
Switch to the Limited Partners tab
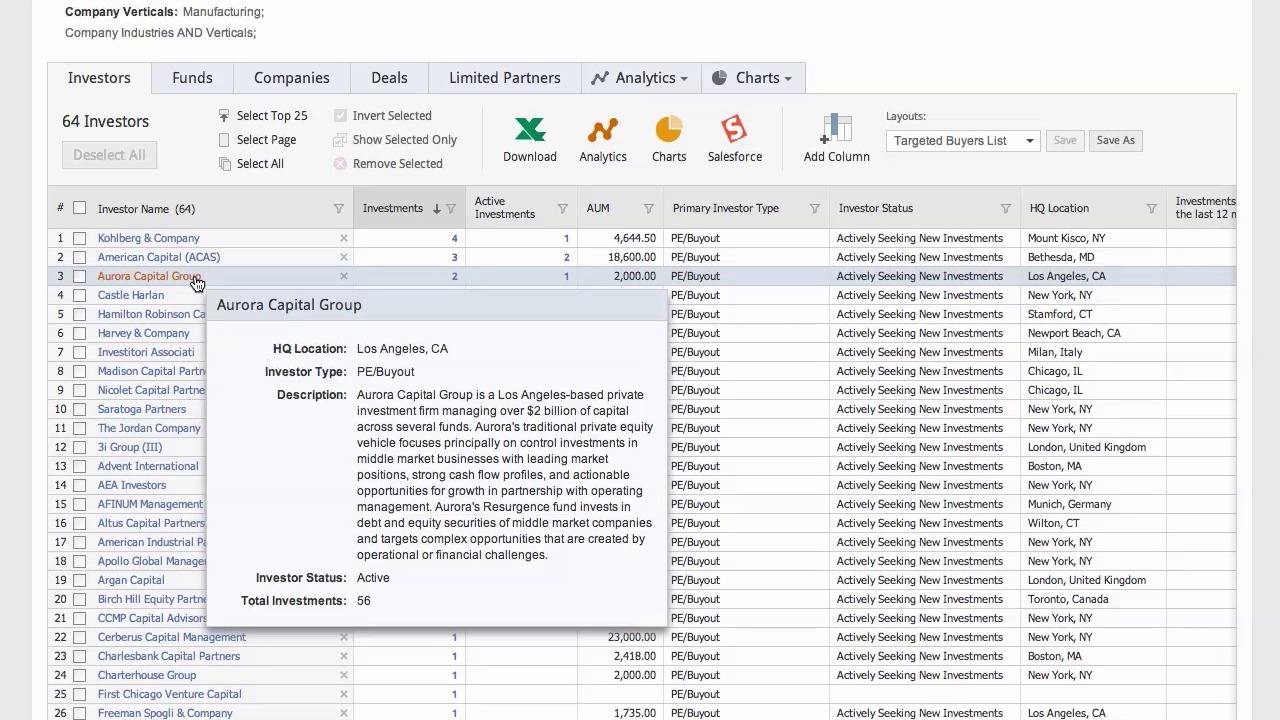pos(504,78)
